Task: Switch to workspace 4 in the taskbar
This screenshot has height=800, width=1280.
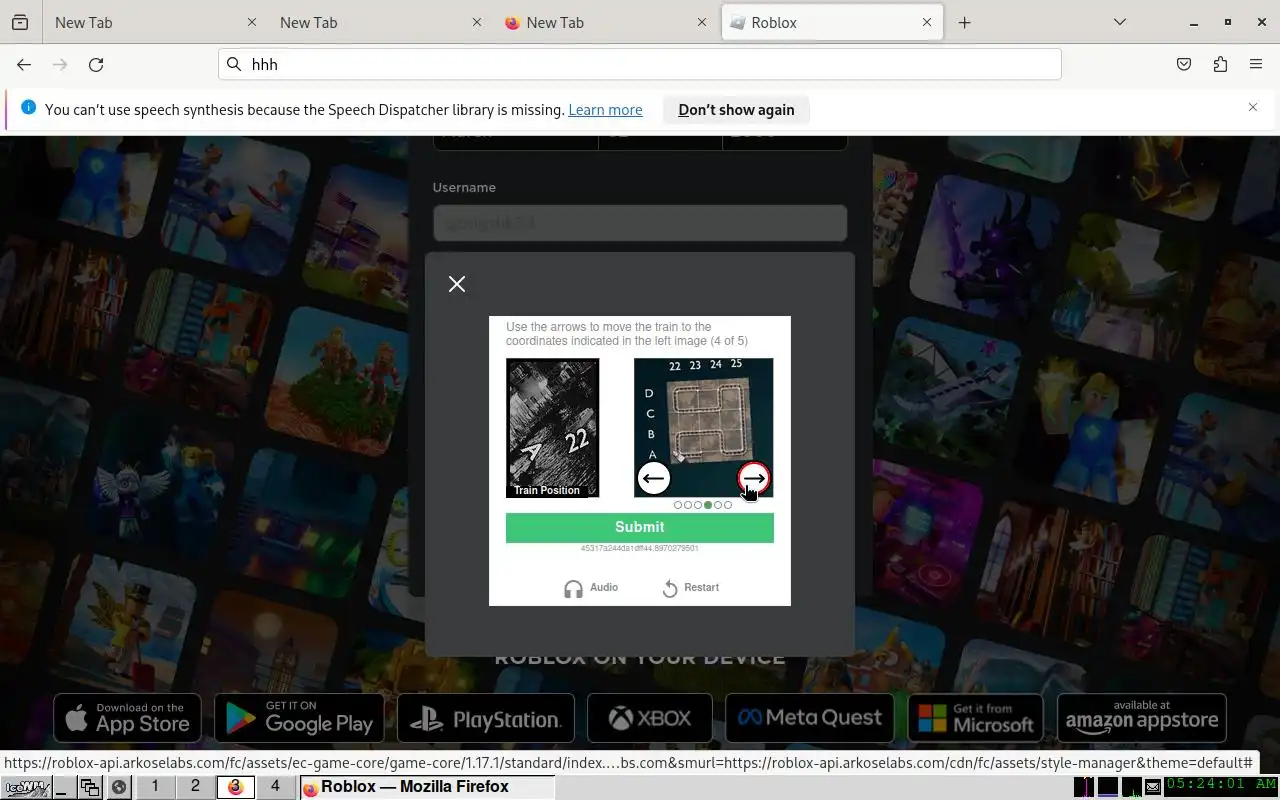Action: click(x=275, y=787)
